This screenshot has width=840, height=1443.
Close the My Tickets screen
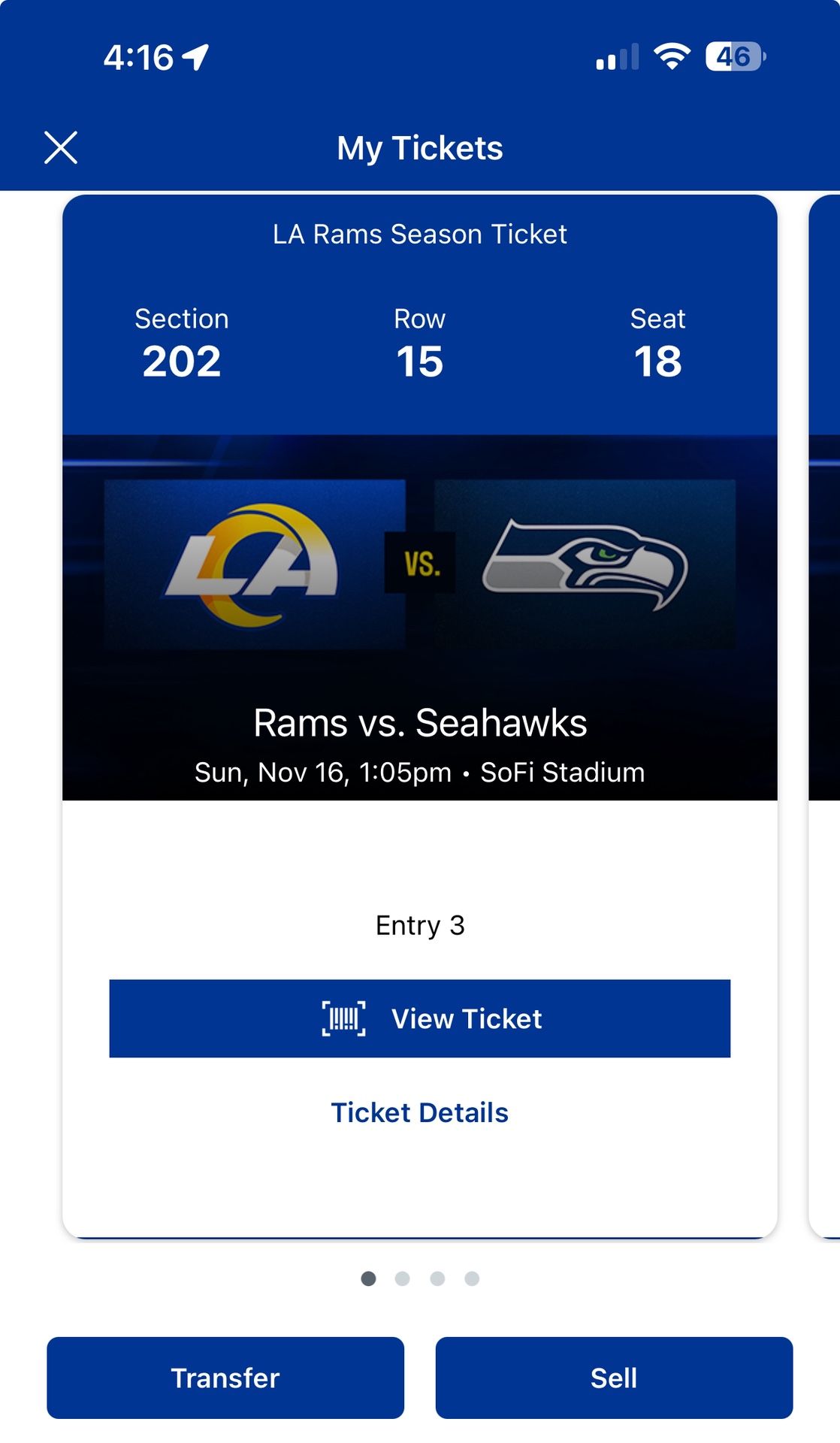tap(61, 147)
